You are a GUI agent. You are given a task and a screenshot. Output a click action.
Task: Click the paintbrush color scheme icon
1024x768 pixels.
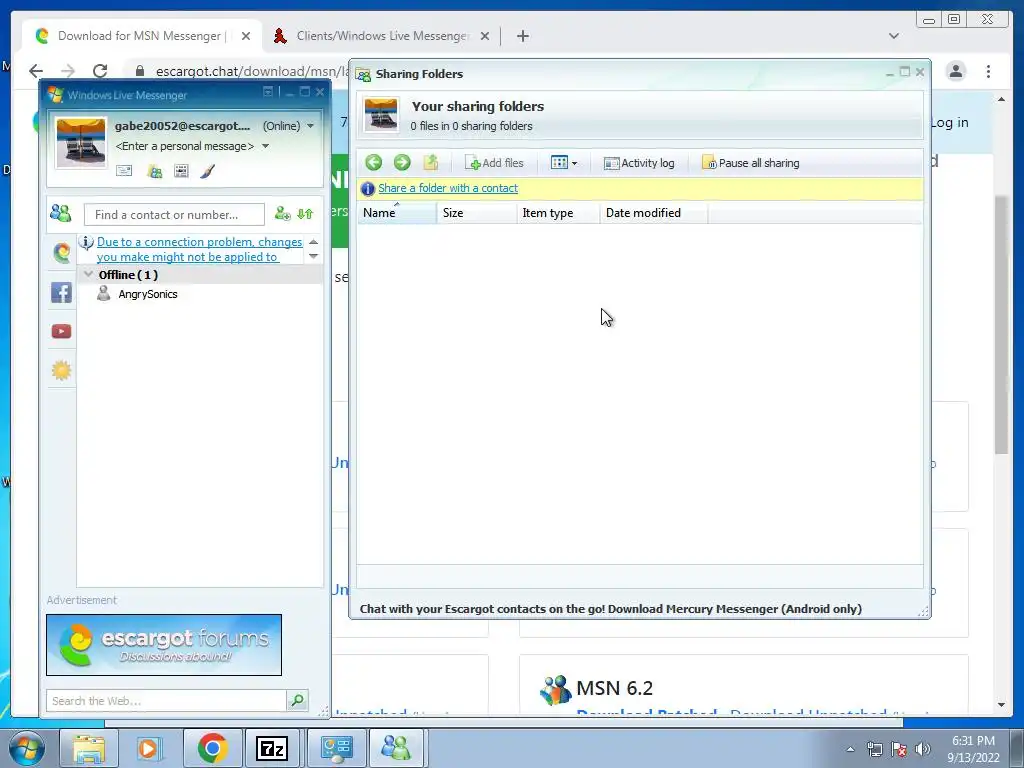208,171
